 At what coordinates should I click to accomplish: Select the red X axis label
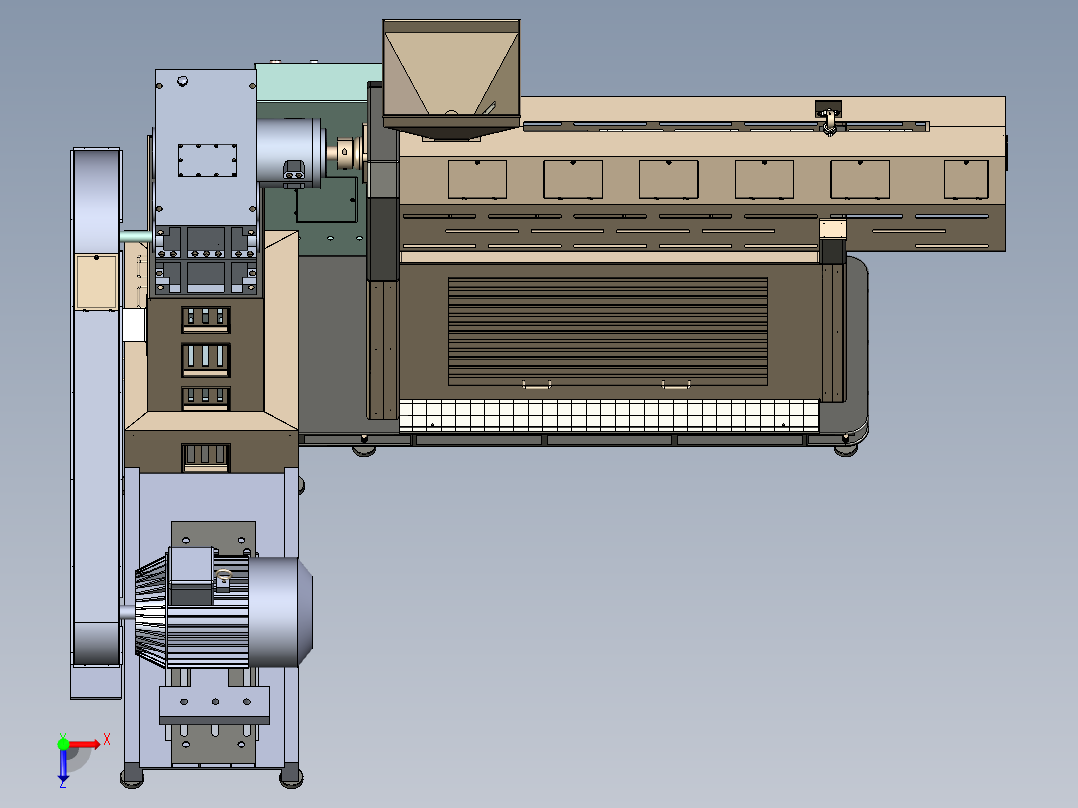click(108, 740)
